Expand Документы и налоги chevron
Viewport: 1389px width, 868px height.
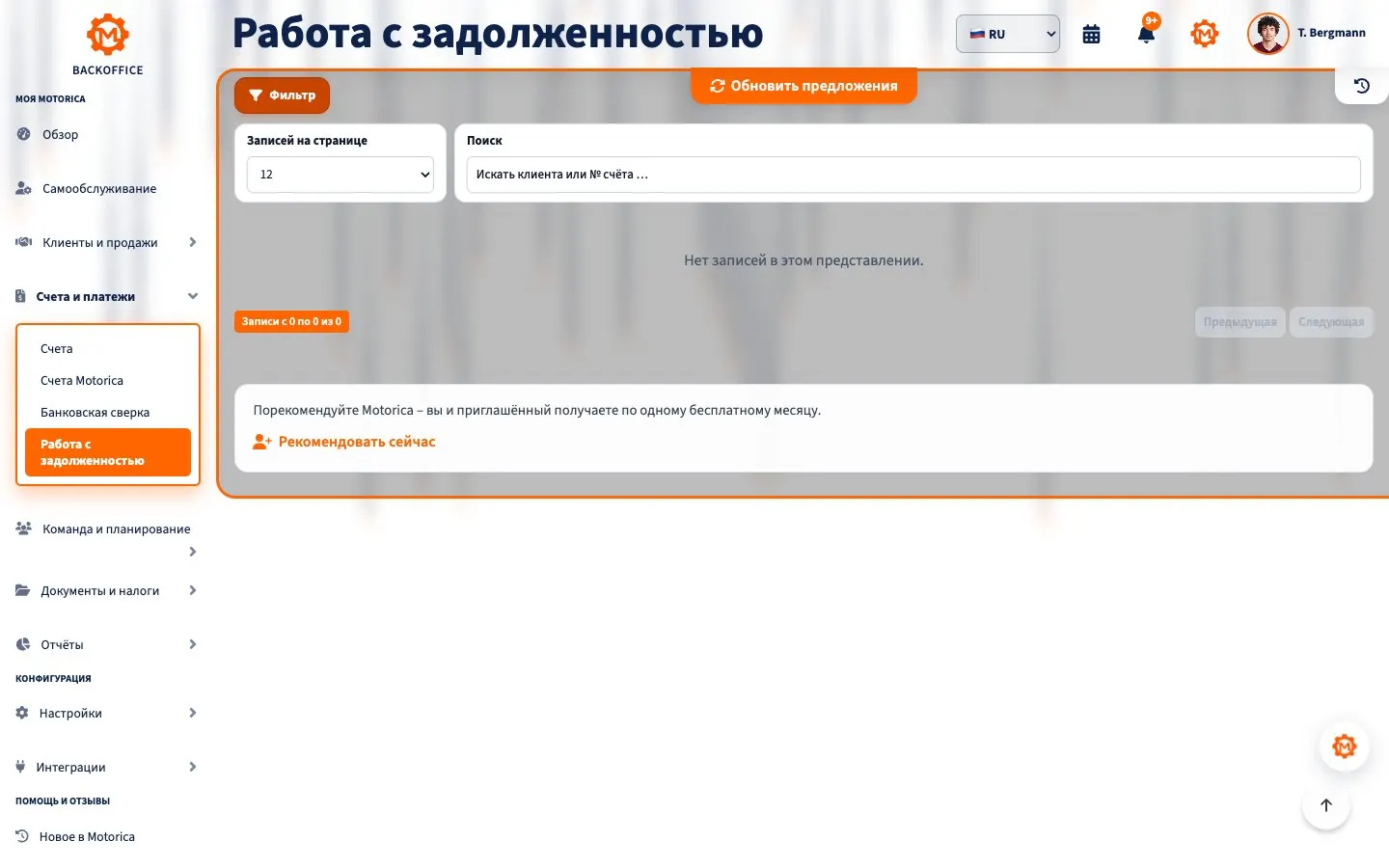coord(193,590)
